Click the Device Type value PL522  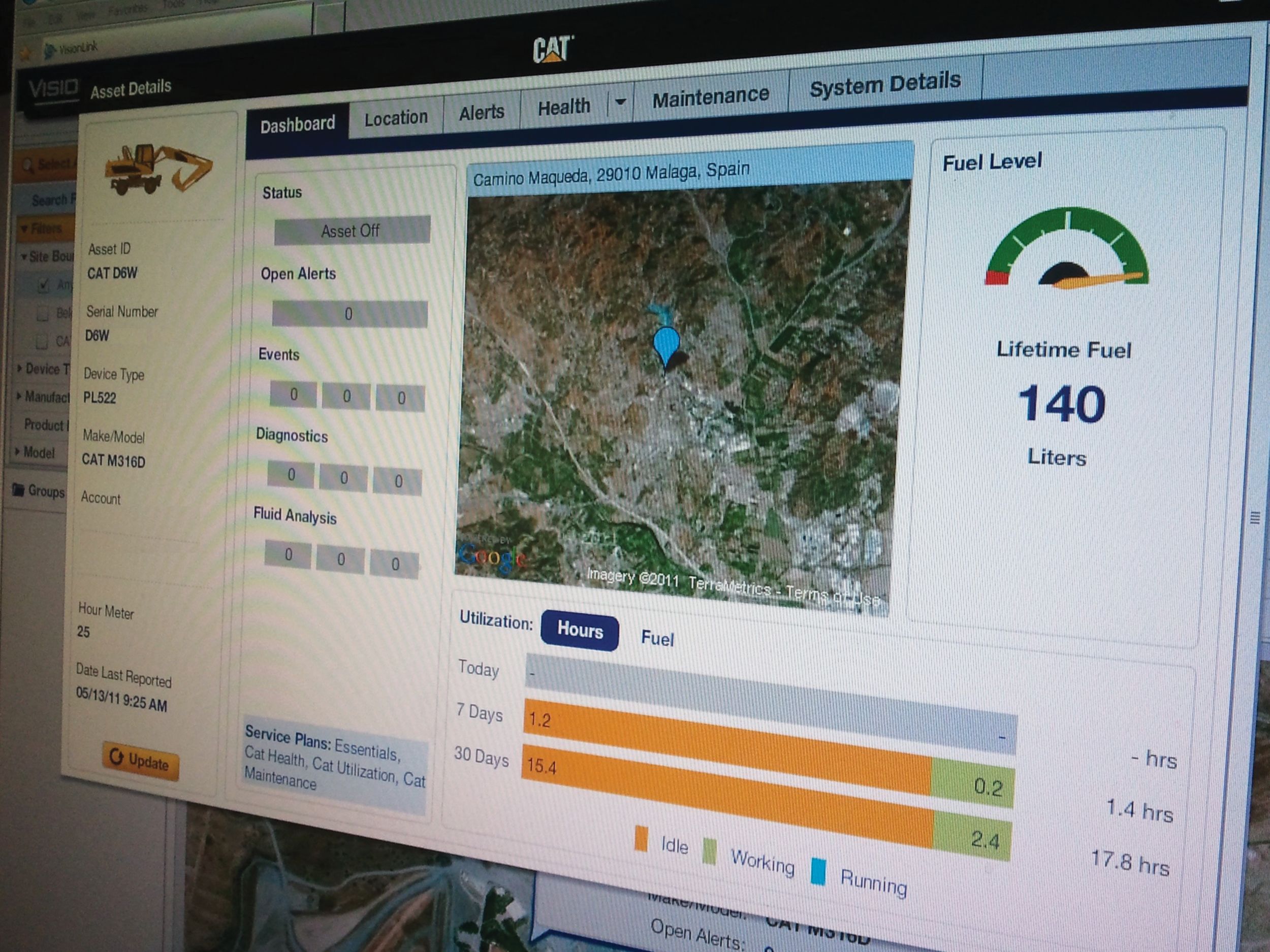point(100,397)
